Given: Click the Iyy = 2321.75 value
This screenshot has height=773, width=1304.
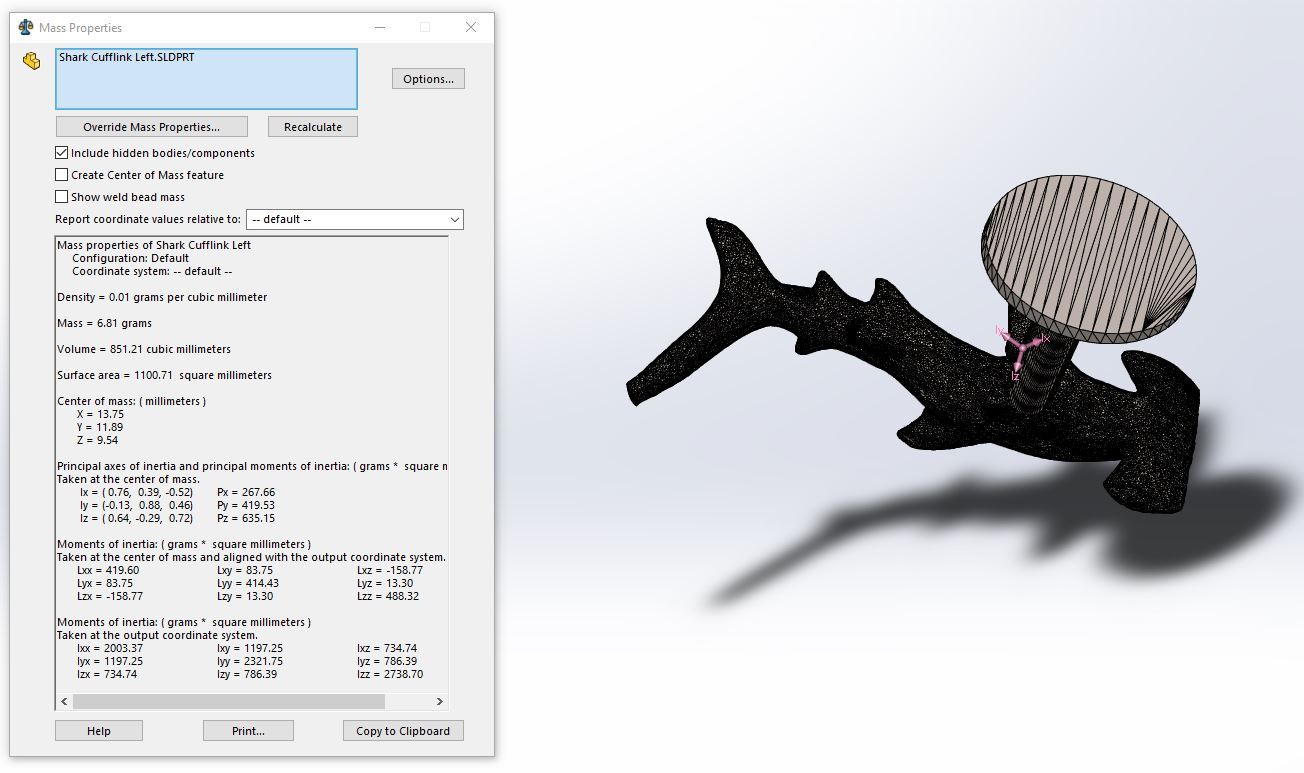Looking at the screenshot, I should click(250, 661).
